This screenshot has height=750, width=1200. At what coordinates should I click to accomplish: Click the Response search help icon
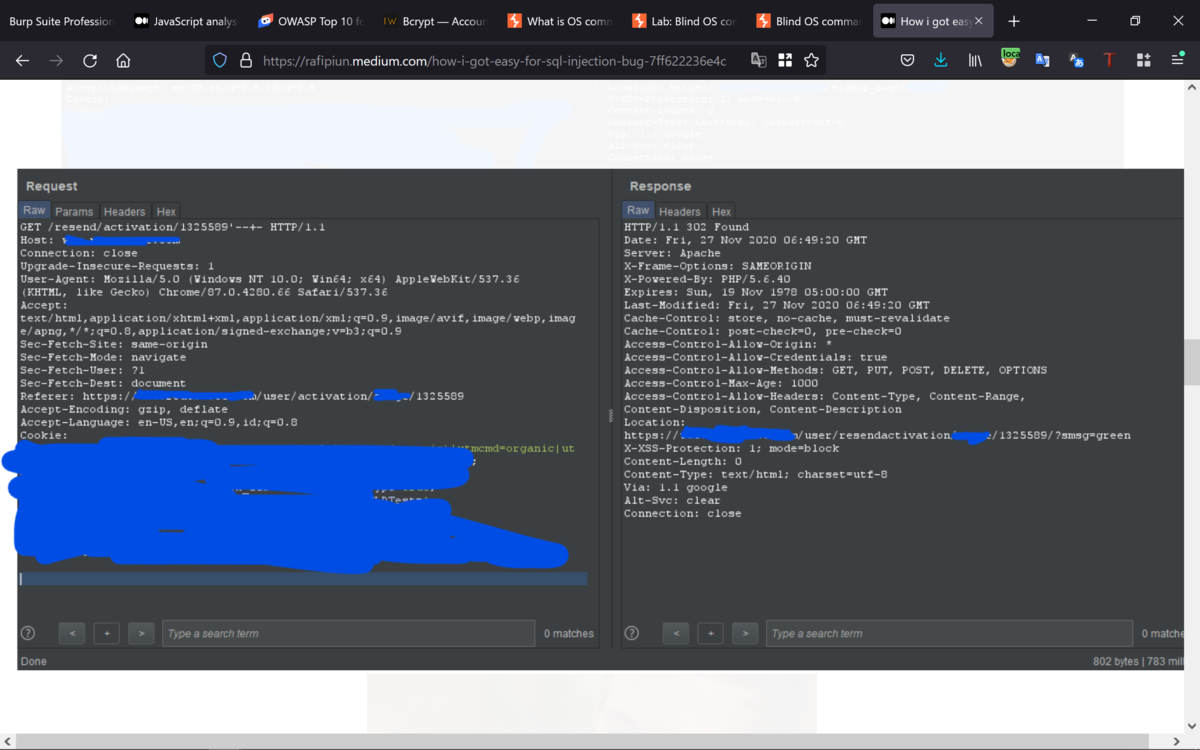pos(632,633)
